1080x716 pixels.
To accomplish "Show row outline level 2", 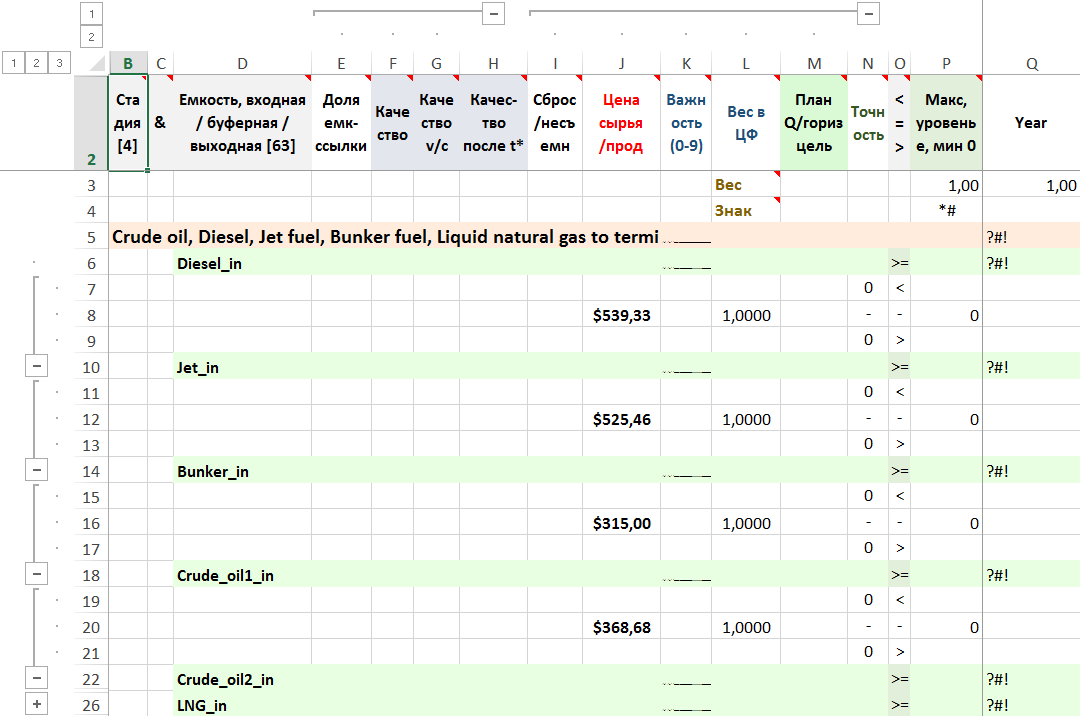I will 37,63.
